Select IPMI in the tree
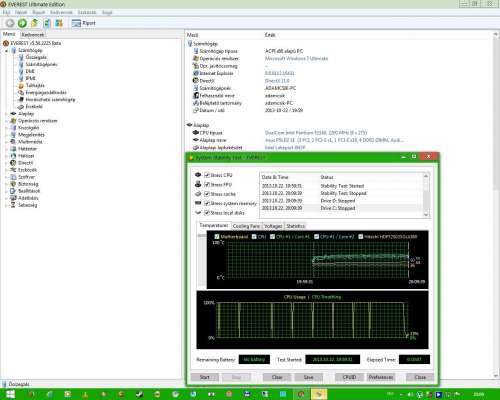Screen dimensions: 500x400 (30, 78)
